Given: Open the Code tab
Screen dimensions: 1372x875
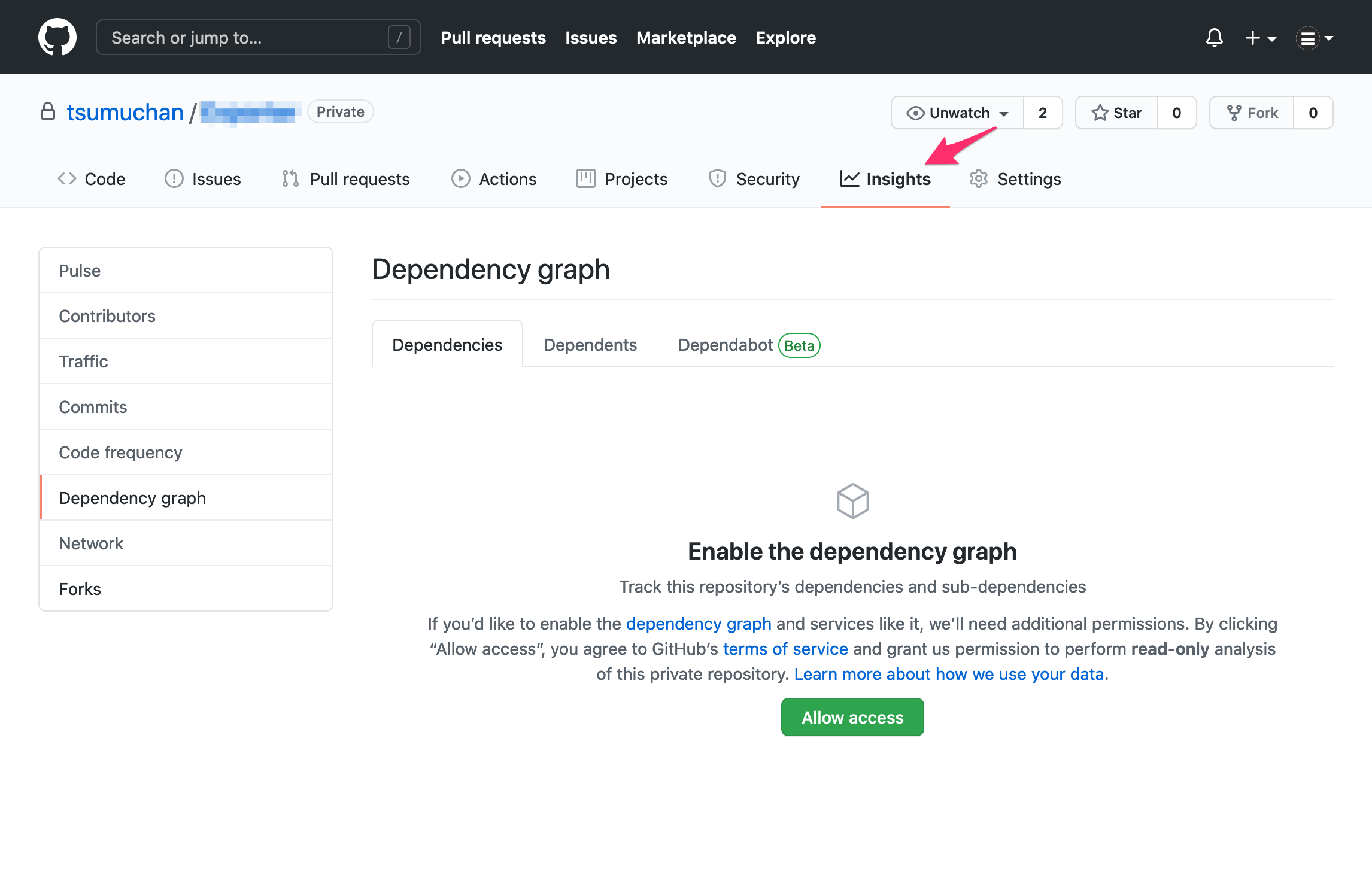Looking at the screenshot, I should (x=92, y=178).
